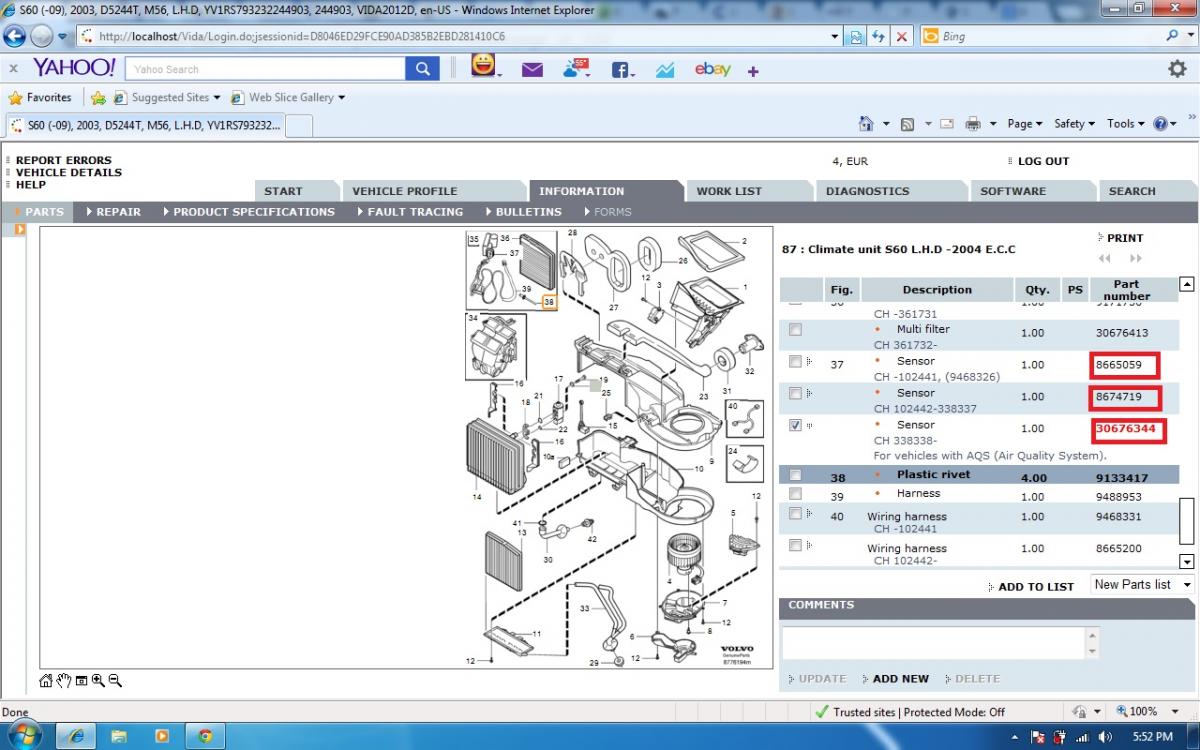Click the add-to-favorites bar star icon
This screenshot has height=750, width=1200.
click(x=98, y=98)
